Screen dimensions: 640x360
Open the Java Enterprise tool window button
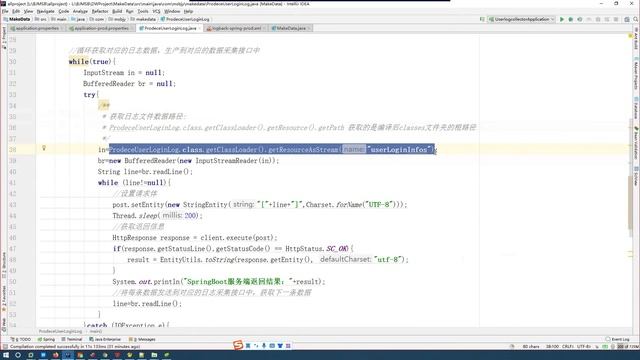click(105, 339)
